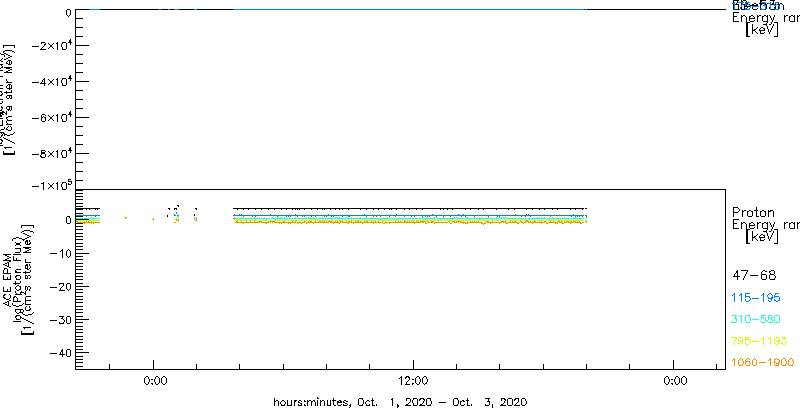Click the orange 1060-1900 legend label
Image resolution: width=800 pixels, height=410 pixels.
[763, 363]
